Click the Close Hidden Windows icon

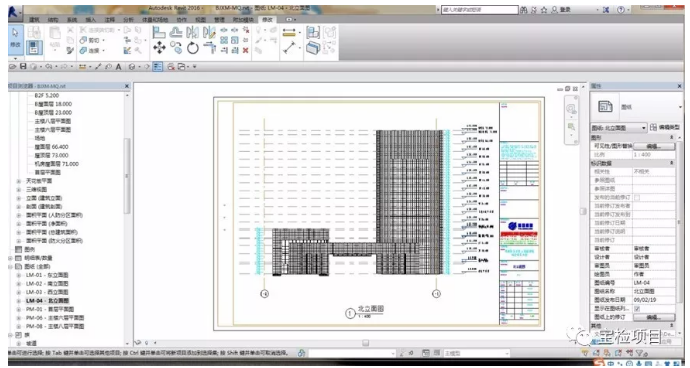[x=170, y=67]
